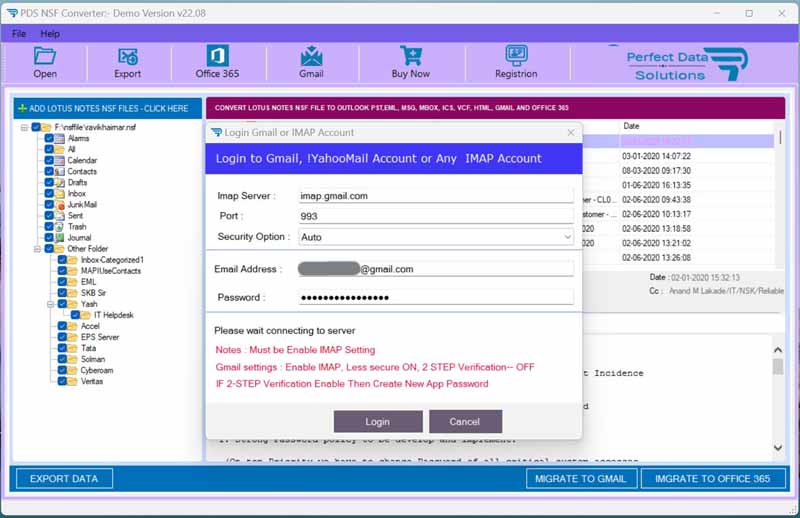
Task: Collapse the Yash folder tree node
Action: coord(51,304)
